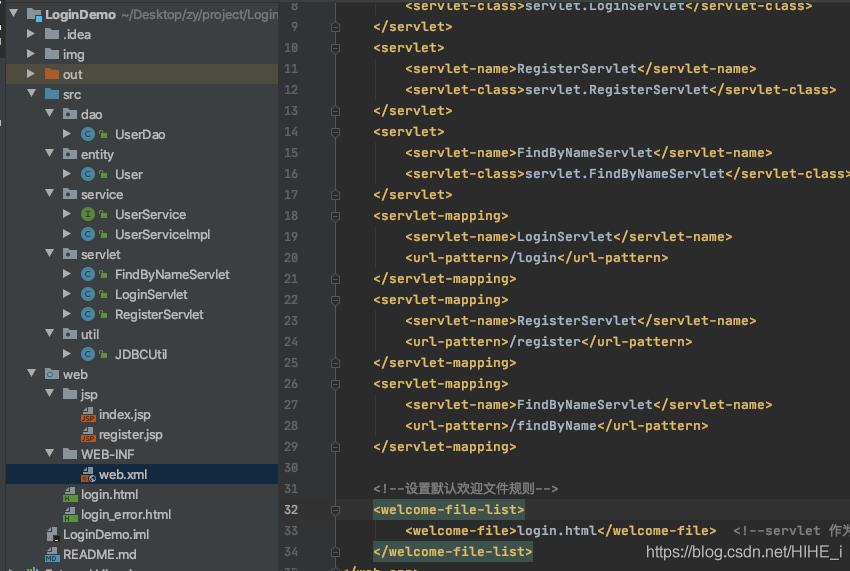Select register.jsp in the project tree
This screenshot has width=850, height=571.
(130, 434)
